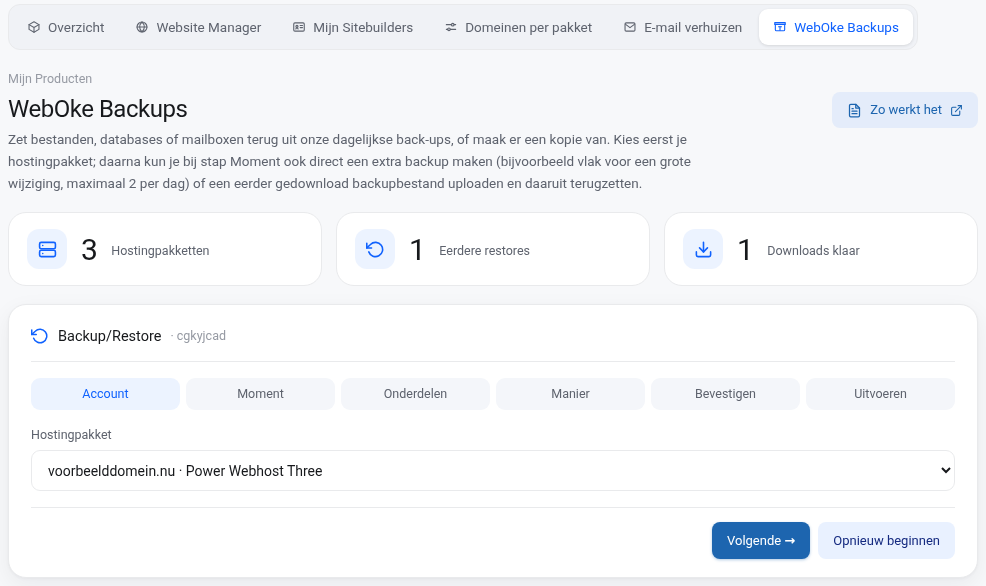986x586 pixels.
Task: Click the Downloads klaar label
Action: 813,251
